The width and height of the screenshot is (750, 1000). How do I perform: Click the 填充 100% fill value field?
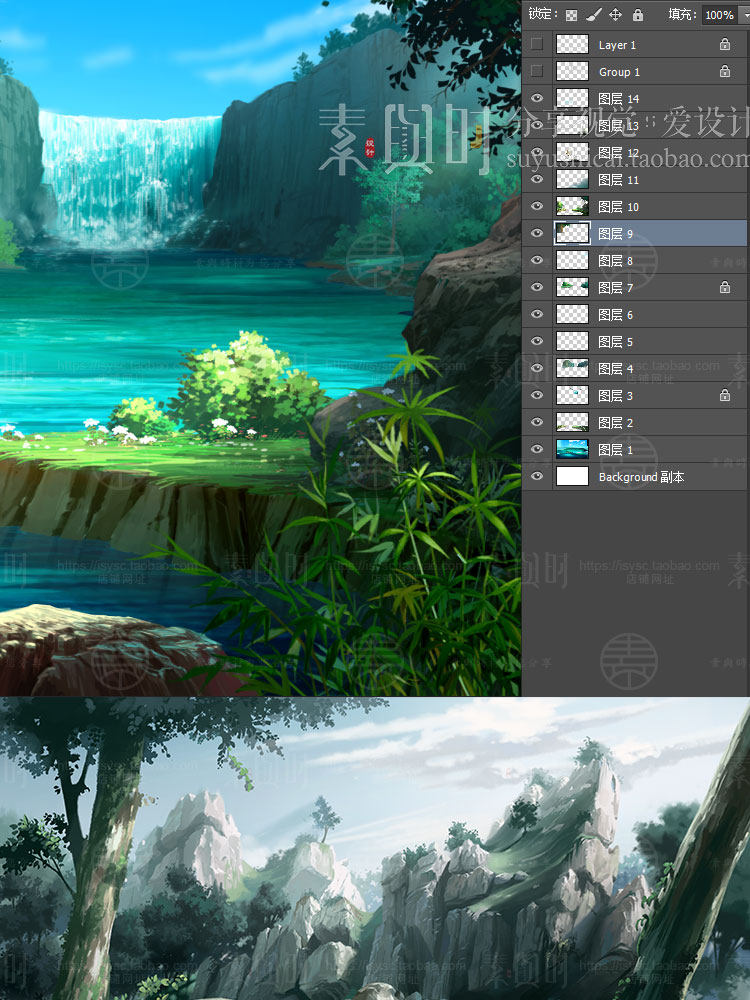tap(719, 15)
